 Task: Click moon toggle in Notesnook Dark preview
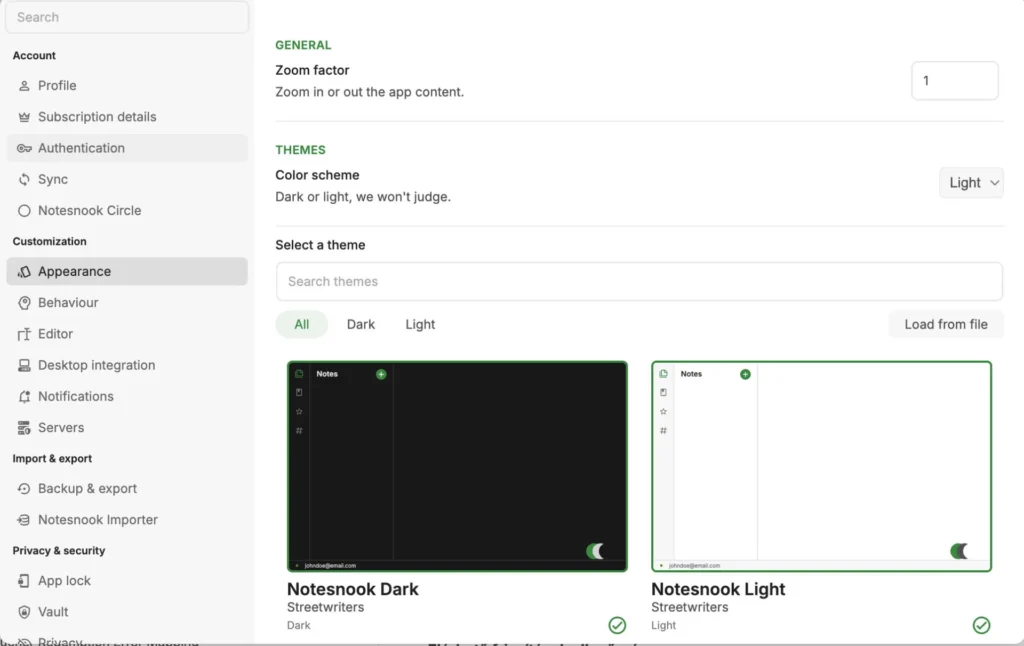595,551
